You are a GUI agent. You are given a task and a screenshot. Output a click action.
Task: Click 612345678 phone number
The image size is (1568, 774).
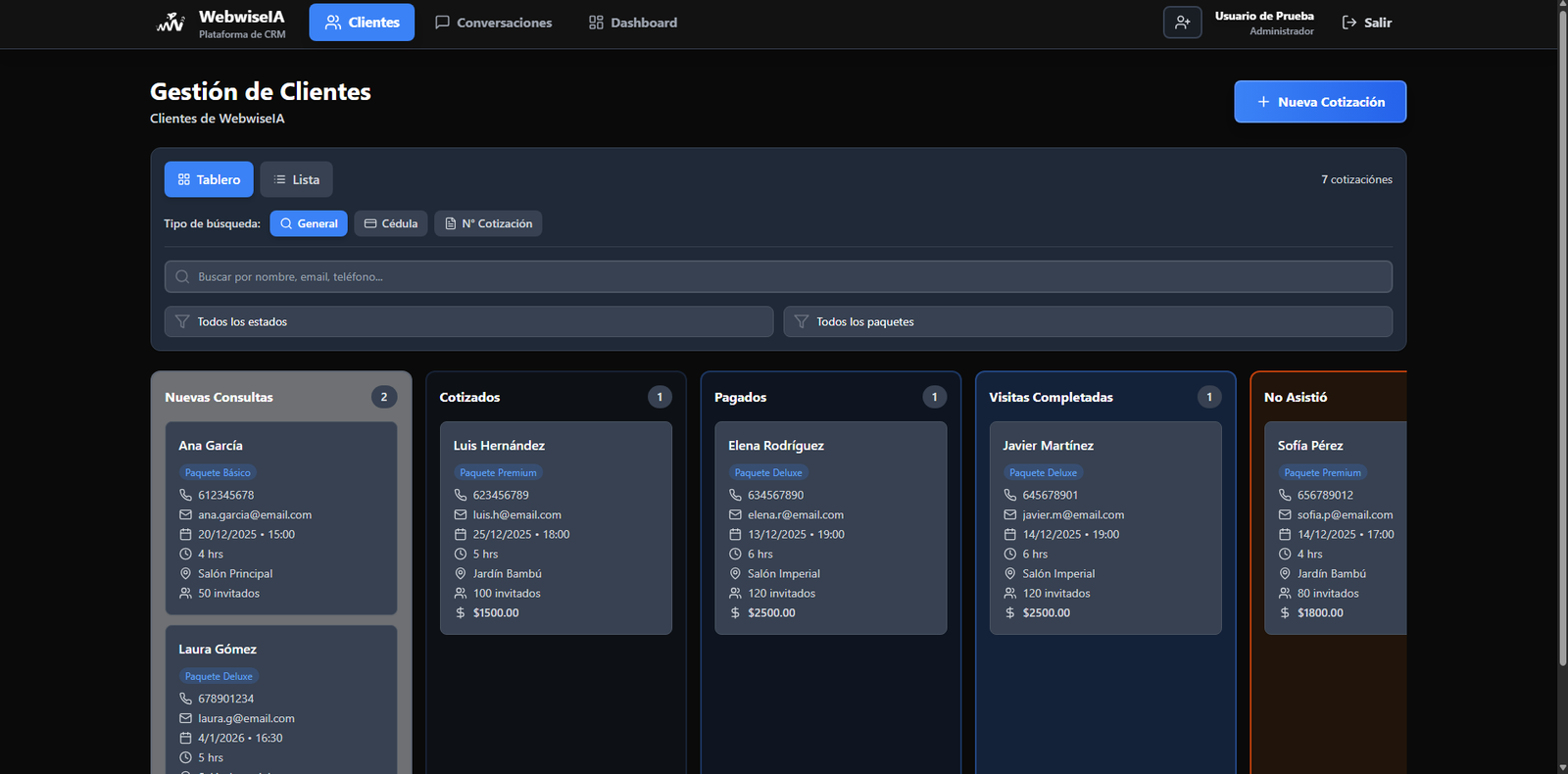point(226,495)
